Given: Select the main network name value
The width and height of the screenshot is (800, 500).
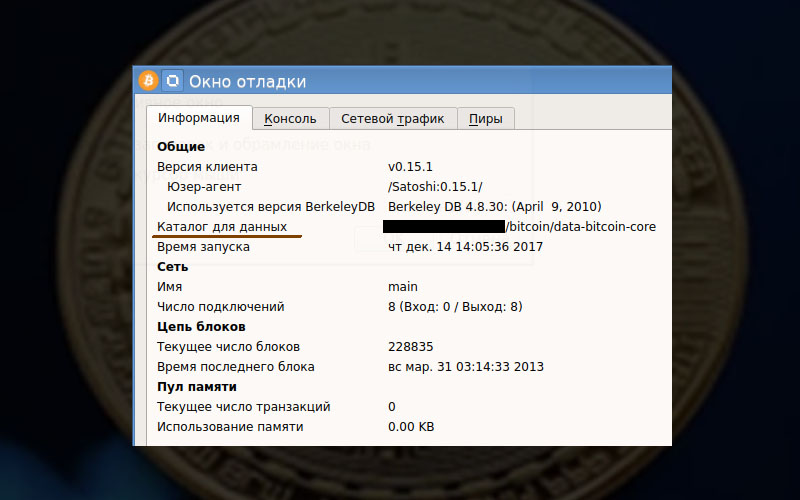Looking at the screenshot, I should [x=403, y=287].
